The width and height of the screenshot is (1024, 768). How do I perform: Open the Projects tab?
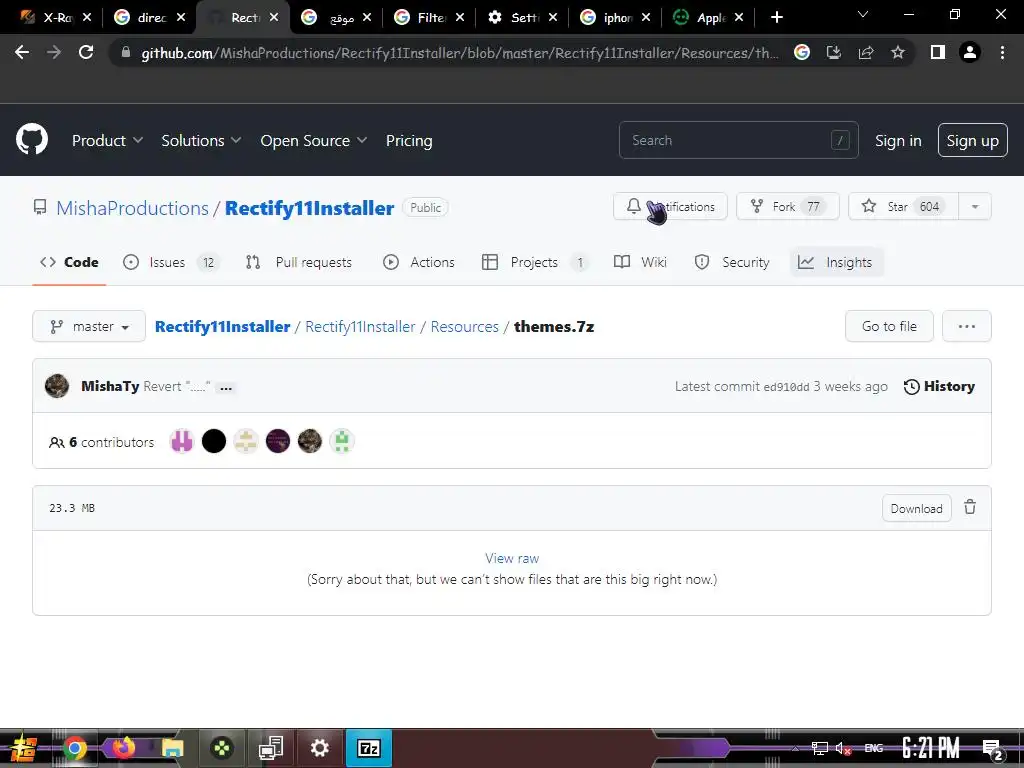535,262
